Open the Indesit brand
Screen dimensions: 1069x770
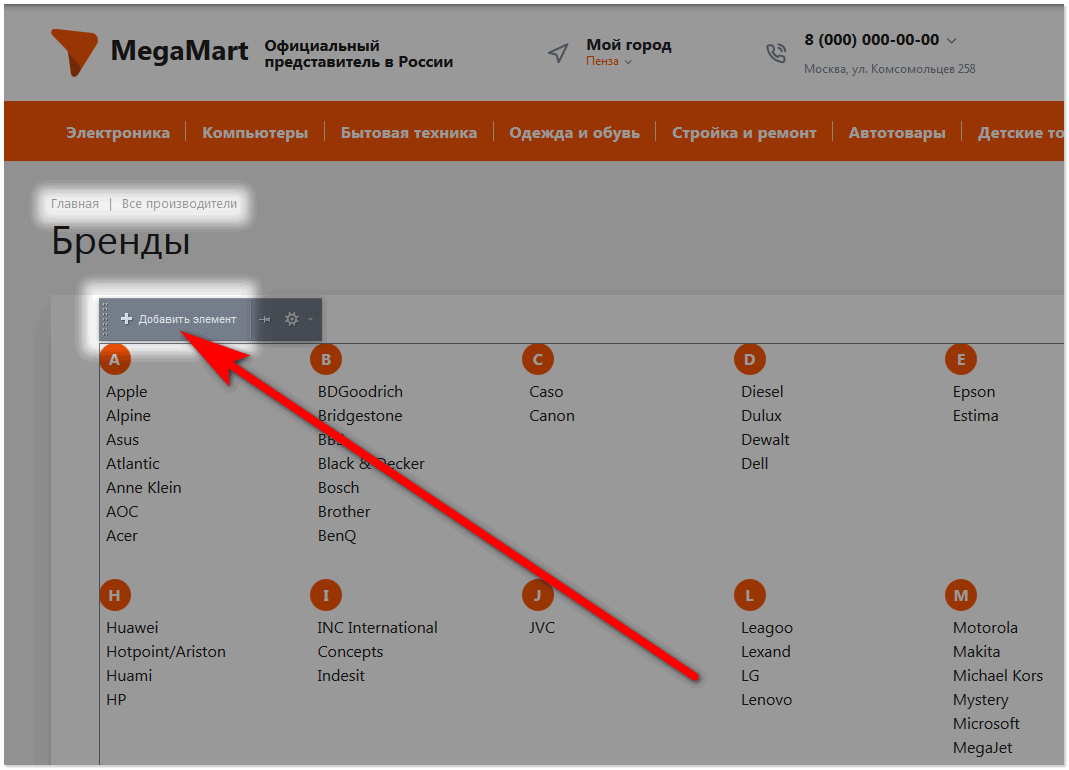[341, 675]
